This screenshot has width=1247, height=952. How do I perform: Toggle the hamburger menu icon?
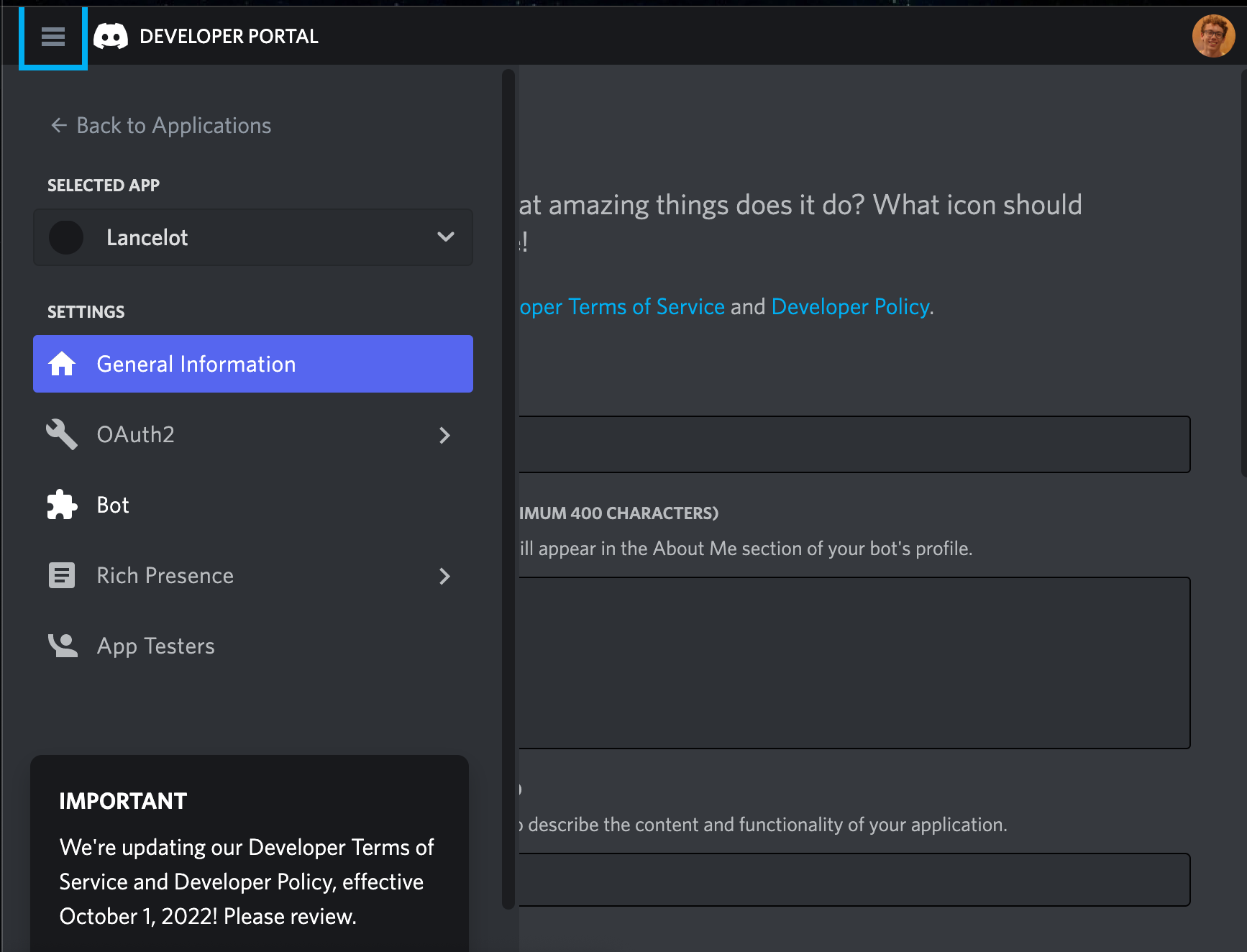(x=53, y=36)
